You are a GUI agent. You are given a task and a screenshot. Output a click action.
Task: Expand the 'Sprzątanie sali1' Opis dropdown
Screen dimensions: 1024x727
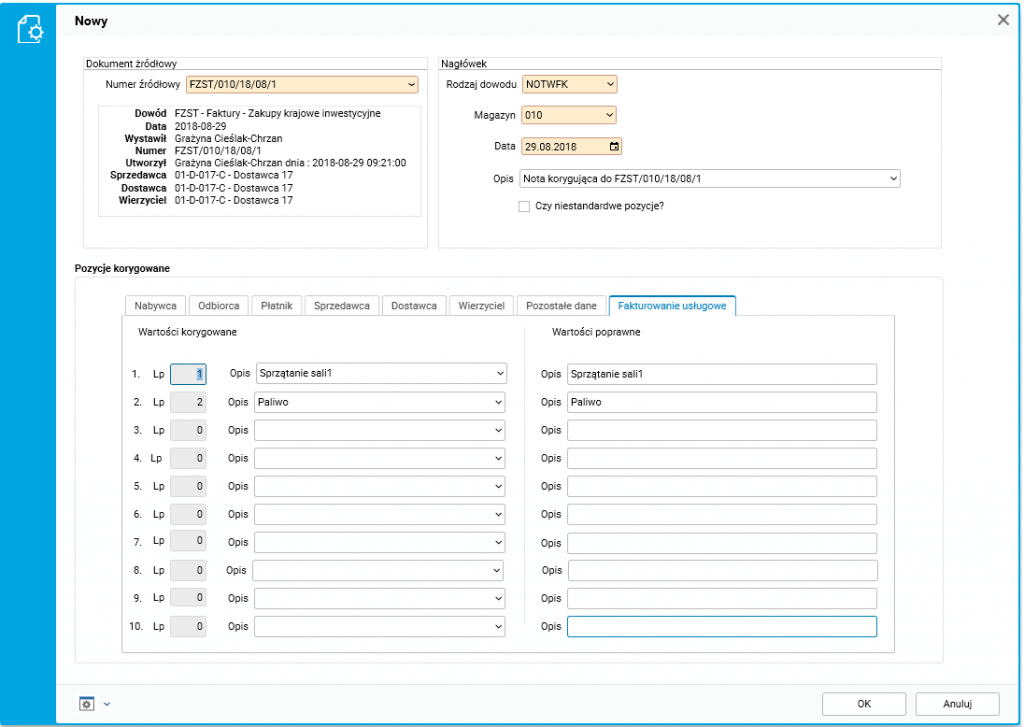(x=500, y=374)
